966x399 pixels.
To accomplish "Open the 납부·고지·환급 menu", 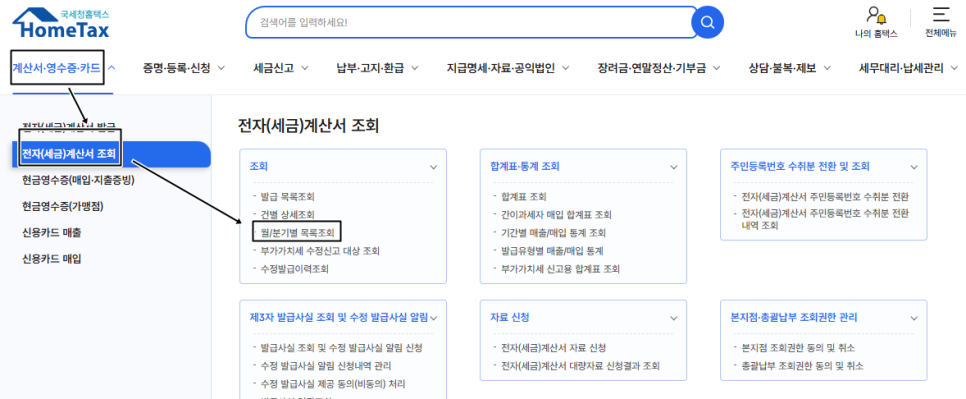I will (378, 68).
